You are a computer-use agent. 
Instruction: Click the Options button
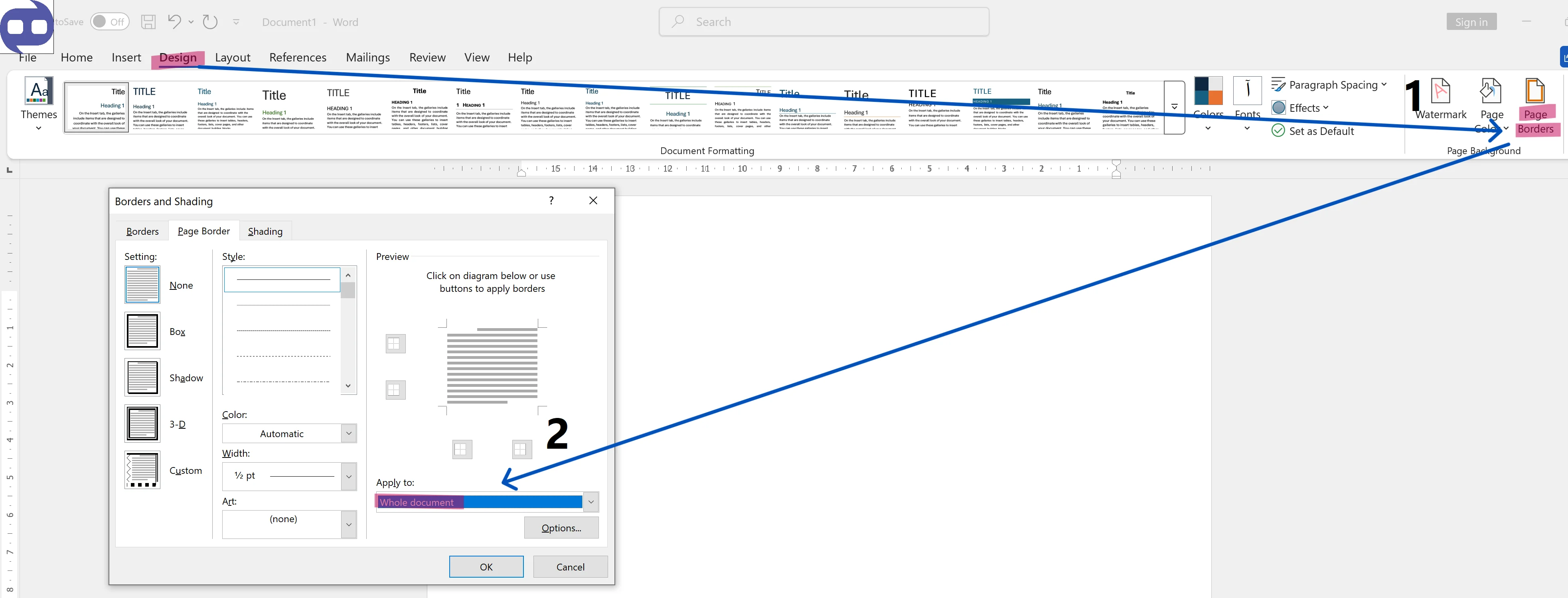pyautogui.click(x=561, y=528)
